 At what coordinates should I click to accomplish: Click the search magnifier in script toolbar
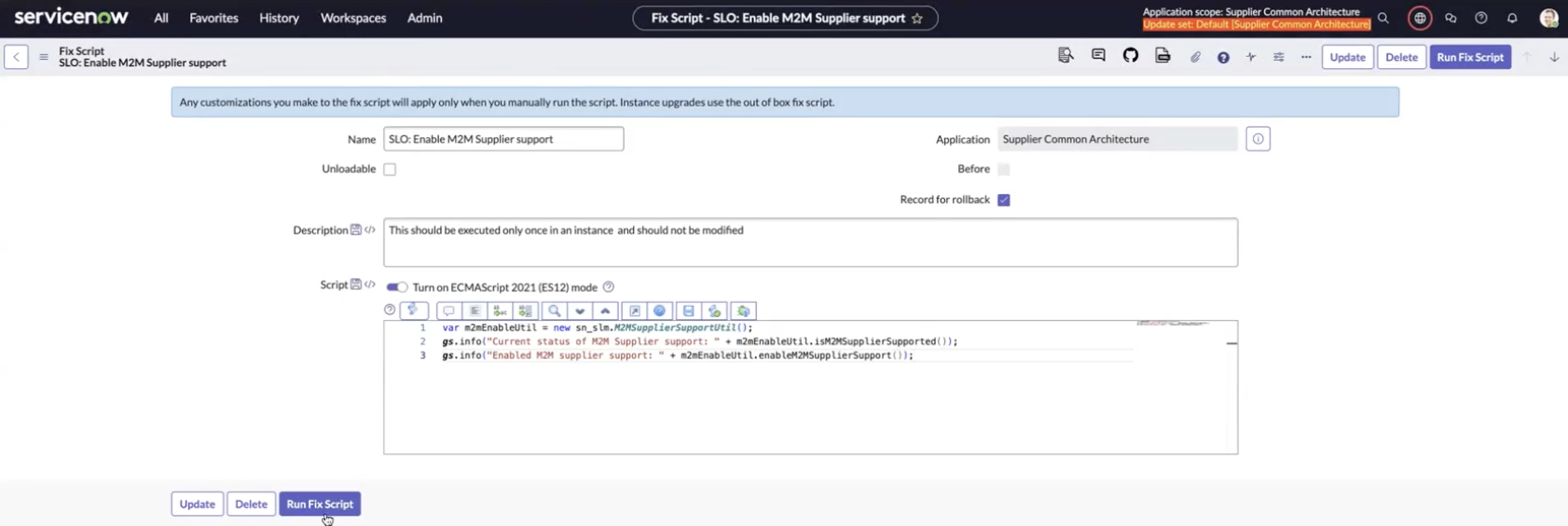pyautogui.click(x=555, y=311)
